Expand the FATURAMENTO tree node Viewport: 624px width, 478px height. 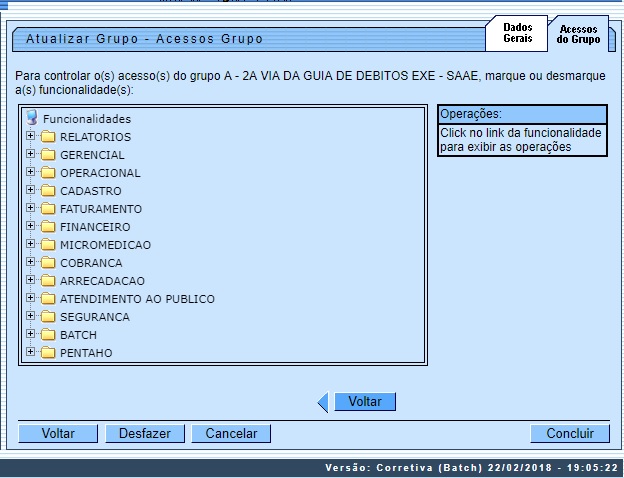pyautogui.click(x=30, y=207)
